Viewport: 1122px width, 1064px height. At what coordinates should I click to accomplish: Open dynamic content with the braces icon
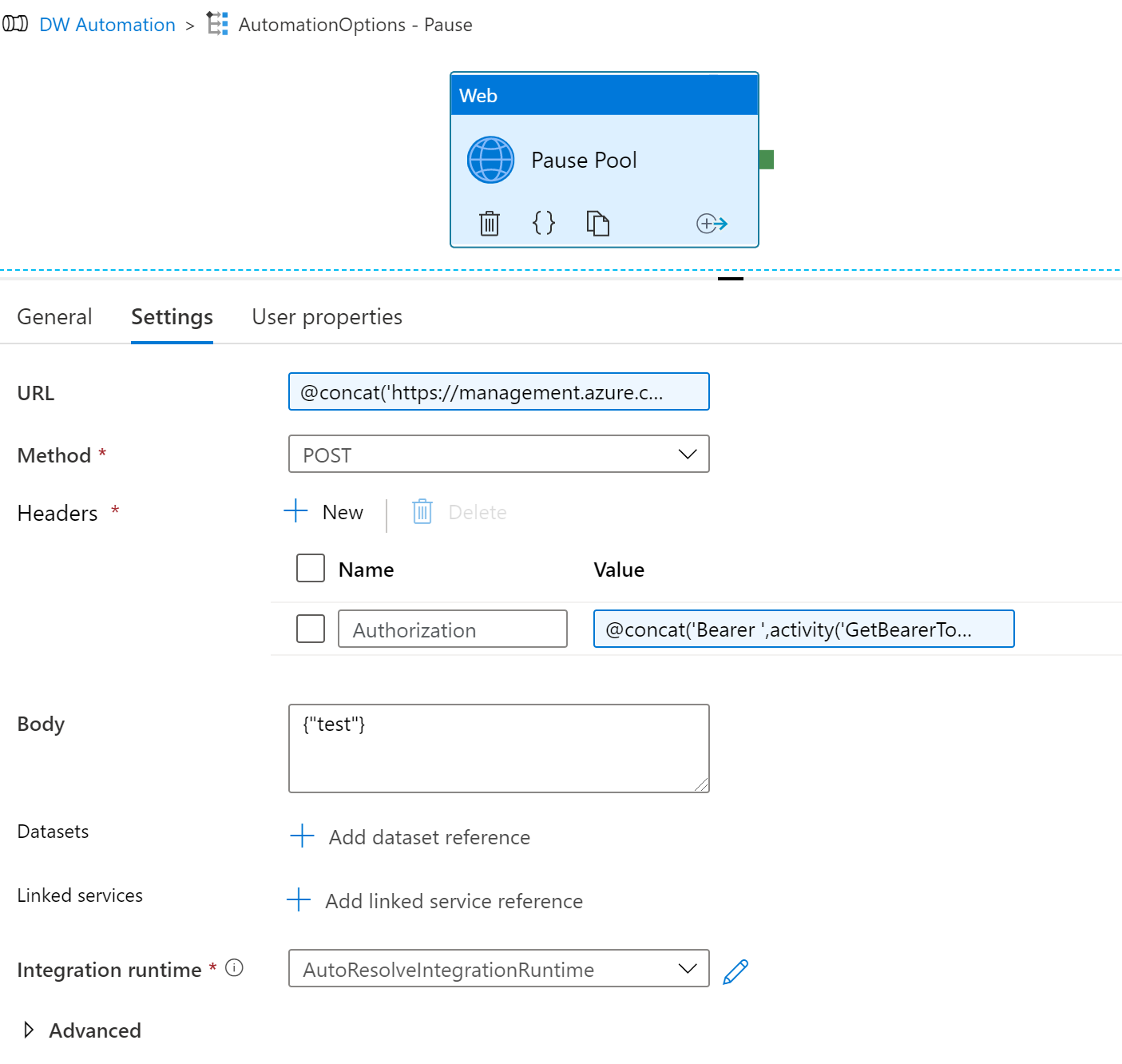544,223
